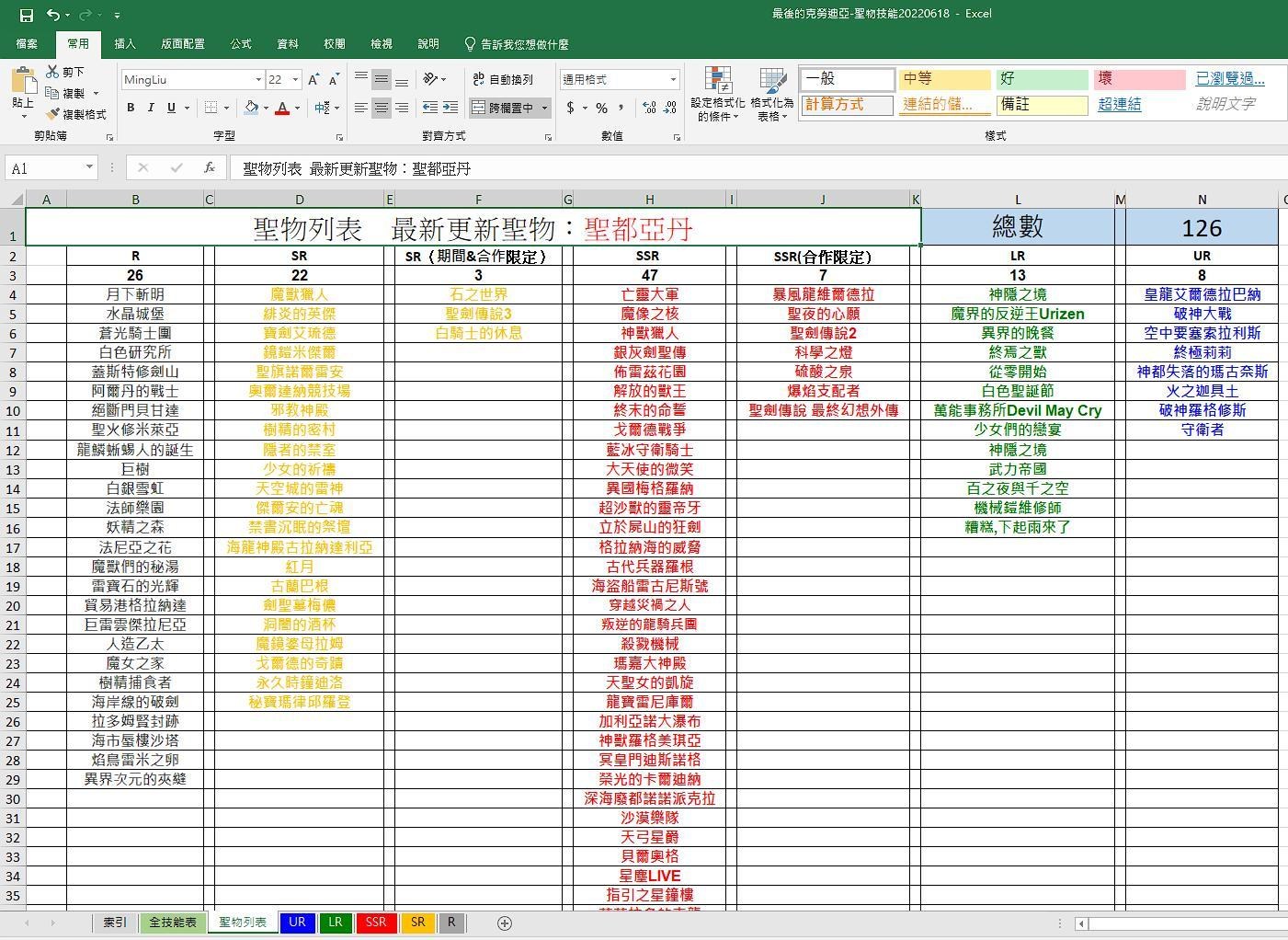Expand the Merge & Center (跨欄置中) dropdown arrow
The width and height of the screenshot is (1288, 940).
coord(544,108)
